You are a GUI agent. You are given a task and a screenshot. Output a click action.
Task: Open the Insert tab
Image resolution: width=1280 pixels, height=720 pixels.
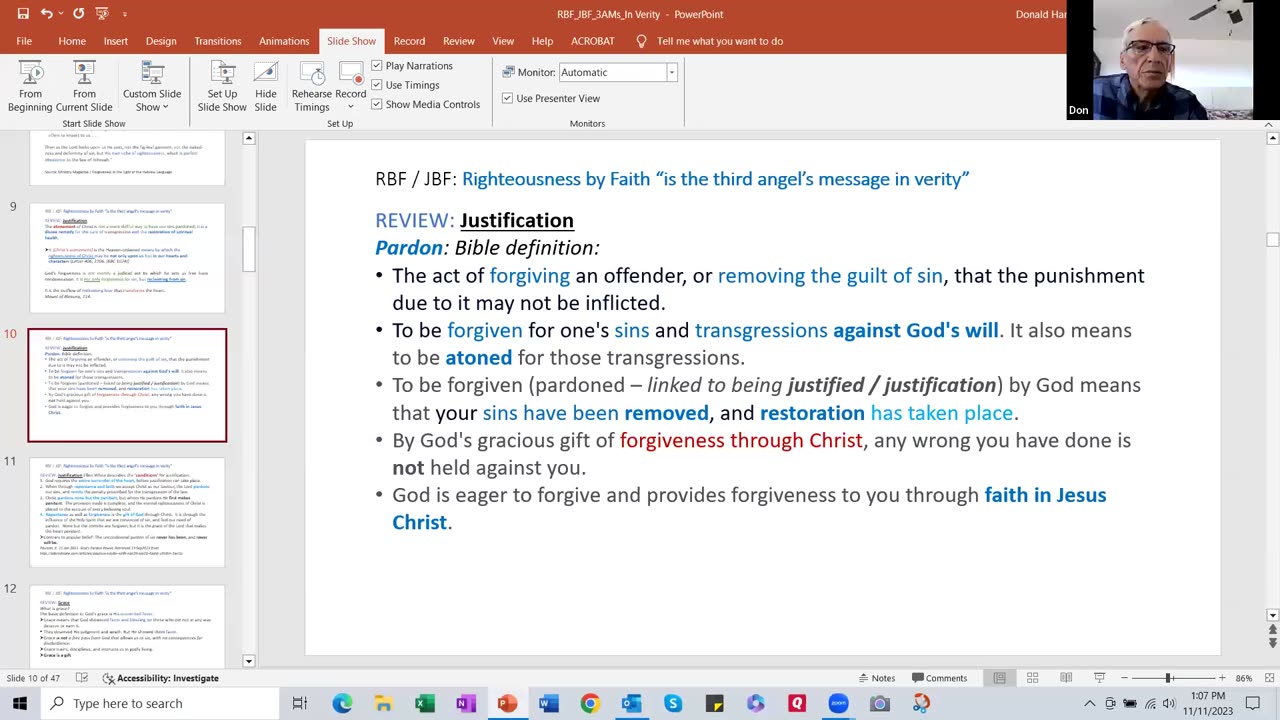pyautogui.click(x=116, y=41)
